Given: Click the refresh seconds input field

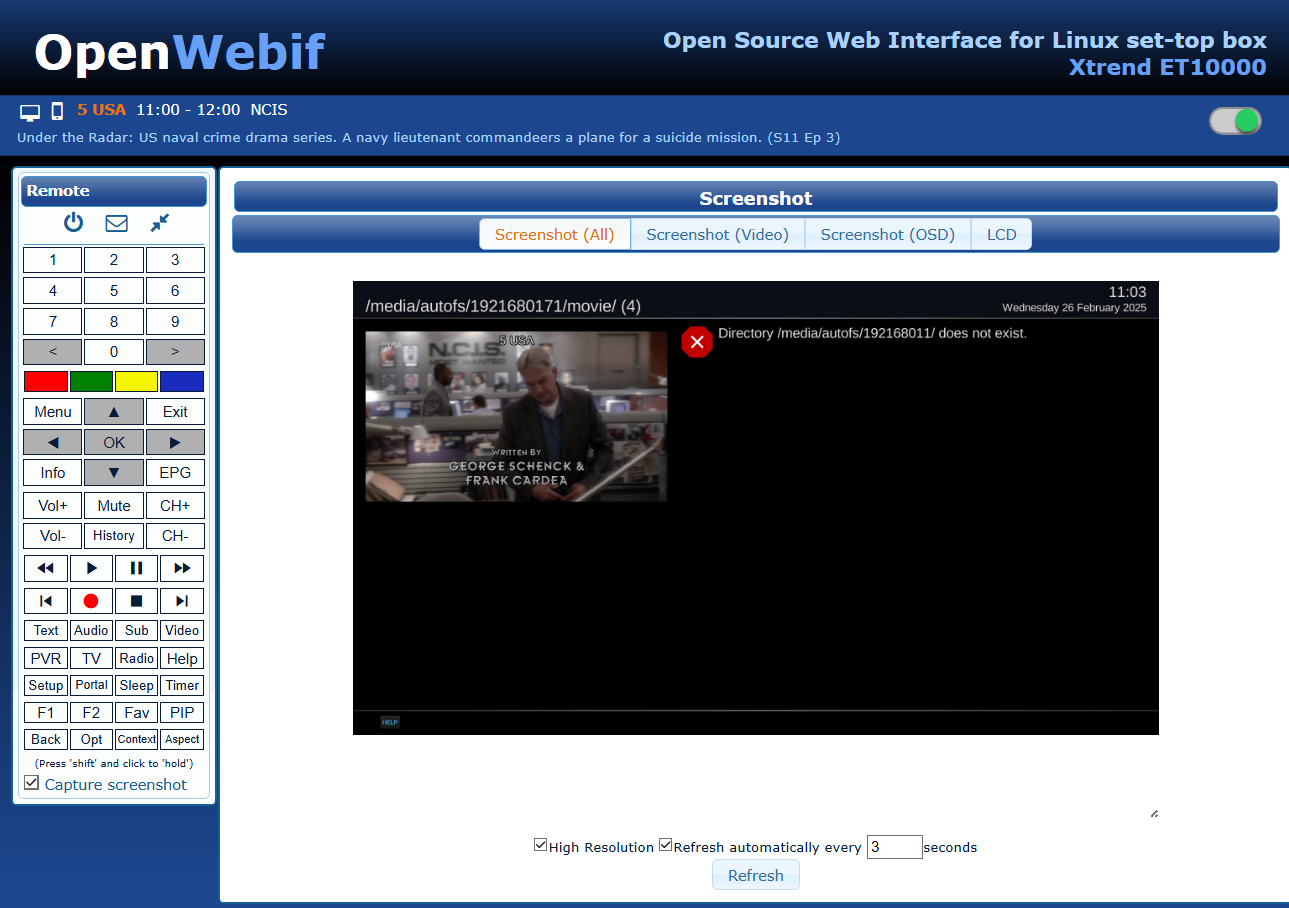Looking at the screenshot, I should (x=894, y=846).
